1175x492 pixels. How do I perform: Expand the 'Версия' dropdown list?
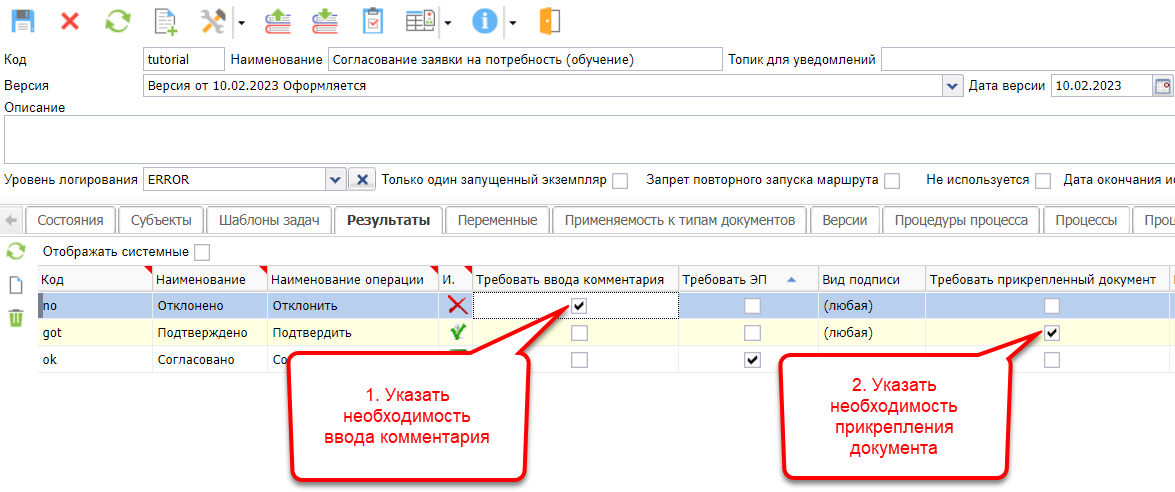click(951, 86)
